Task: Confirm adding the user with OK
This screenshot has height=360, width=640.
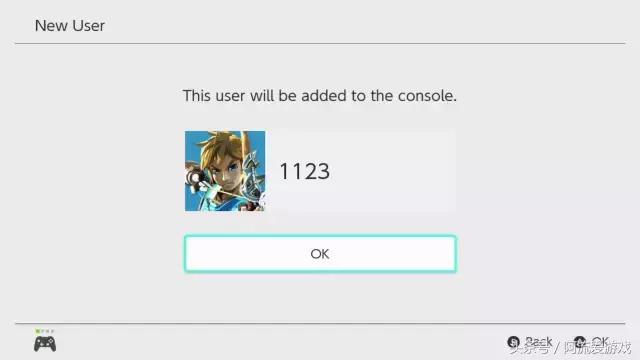Action: 320,253
